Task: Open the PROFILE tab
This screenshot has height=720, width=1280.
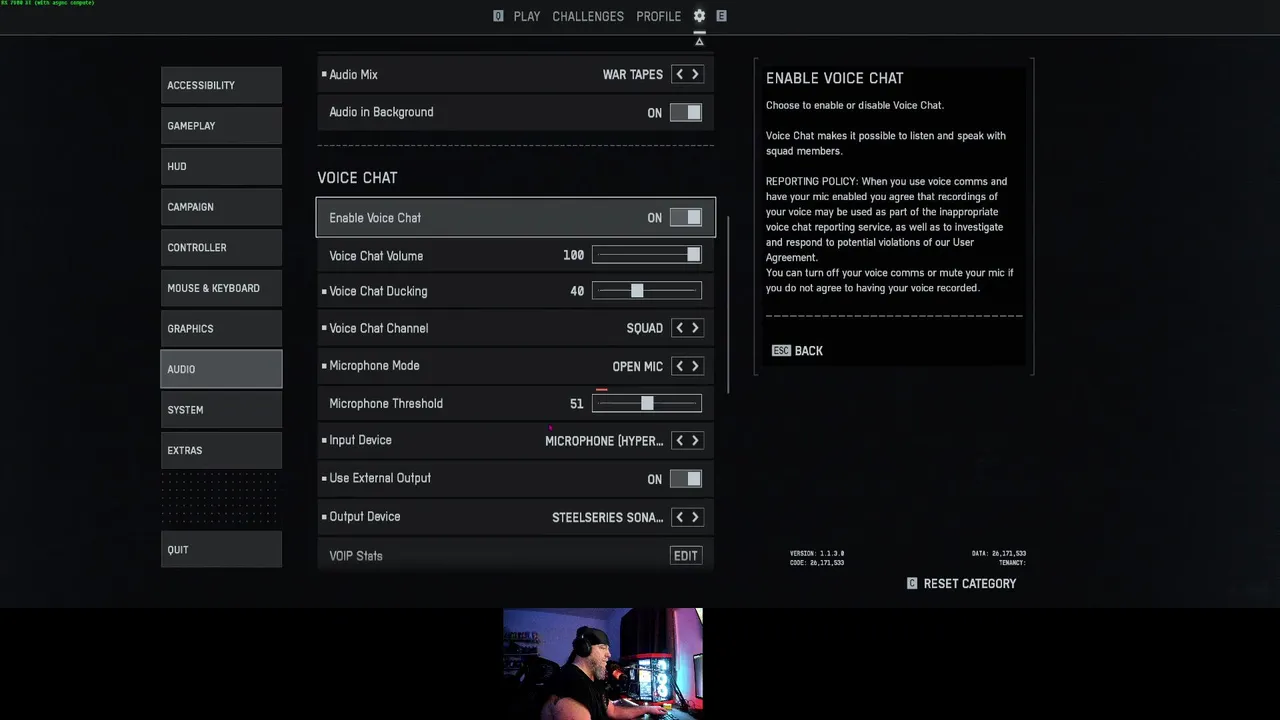Action: 659,16
